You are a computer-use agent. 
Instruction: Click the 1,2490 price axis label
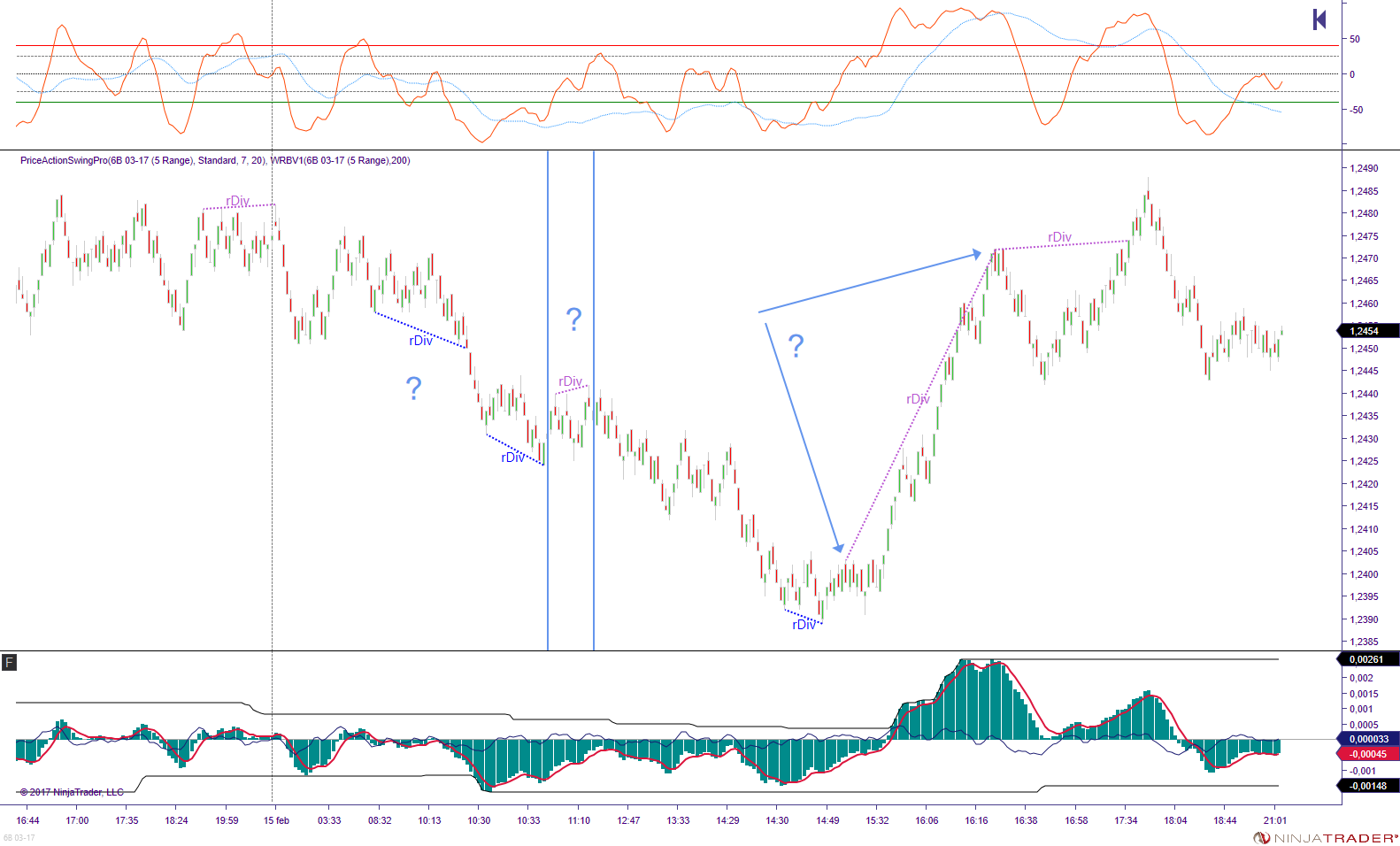coord(1364,168)
